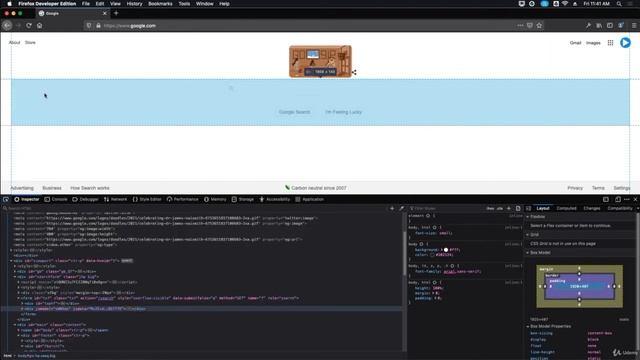The height and width of the screenshot is (360, 640).
Task: Toggle the :hov pseudo-class panel
Action: 490,209
